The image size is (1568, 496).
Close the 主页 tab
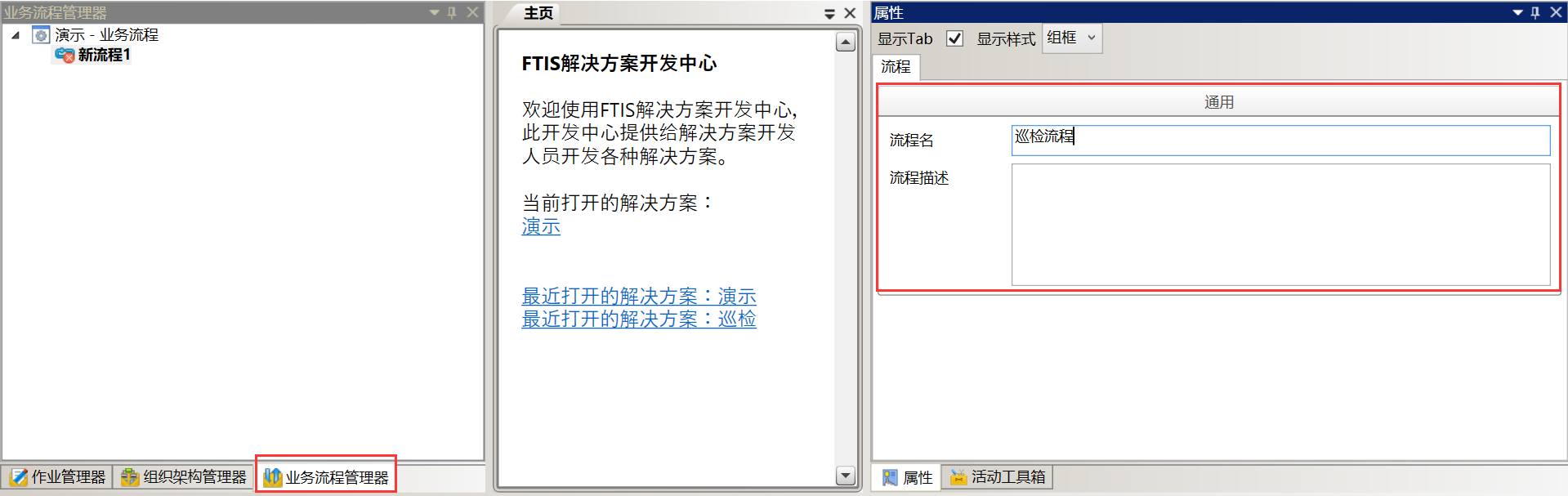(x=850, y=13)
